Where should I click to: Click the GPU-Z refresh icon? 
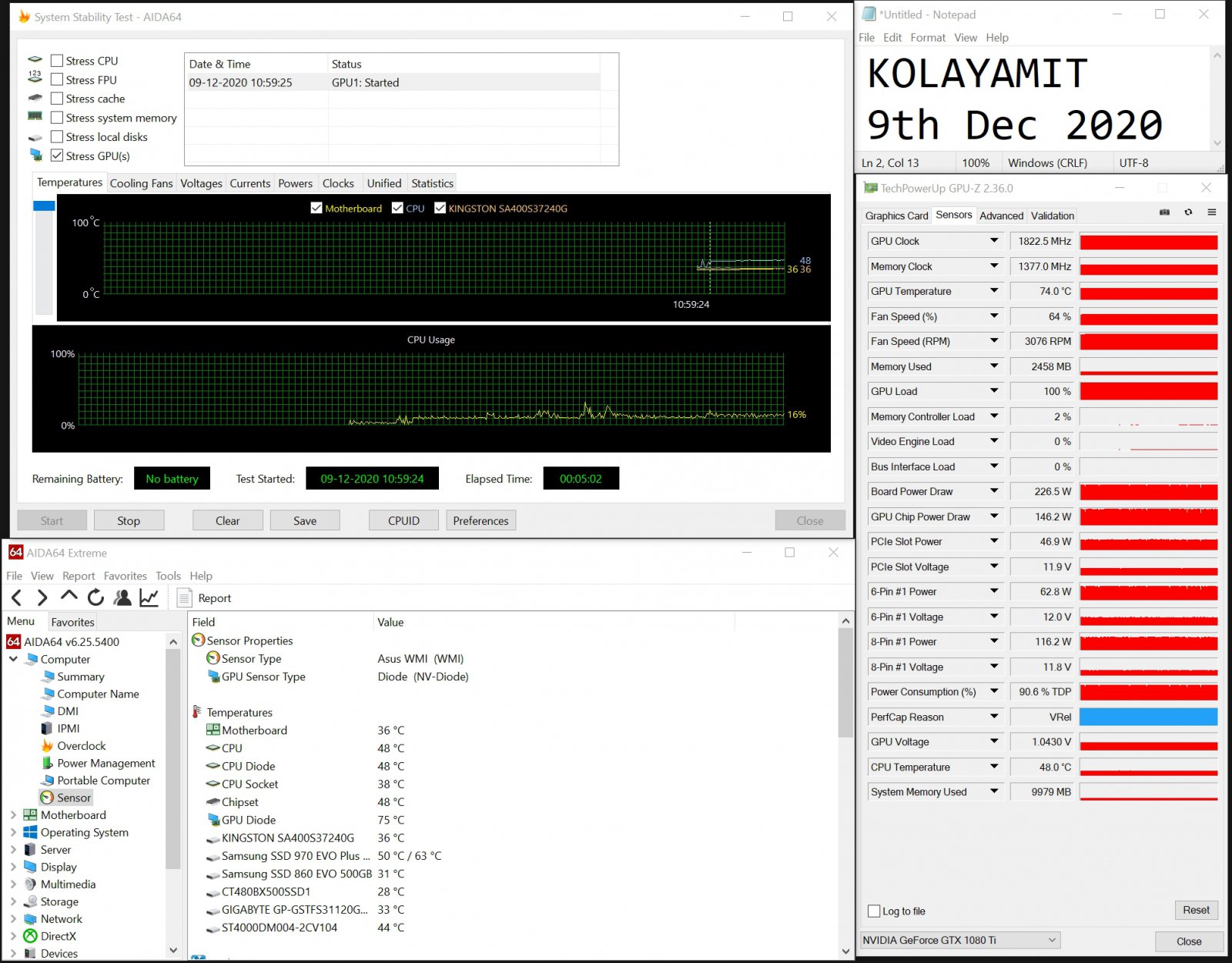1188,212
